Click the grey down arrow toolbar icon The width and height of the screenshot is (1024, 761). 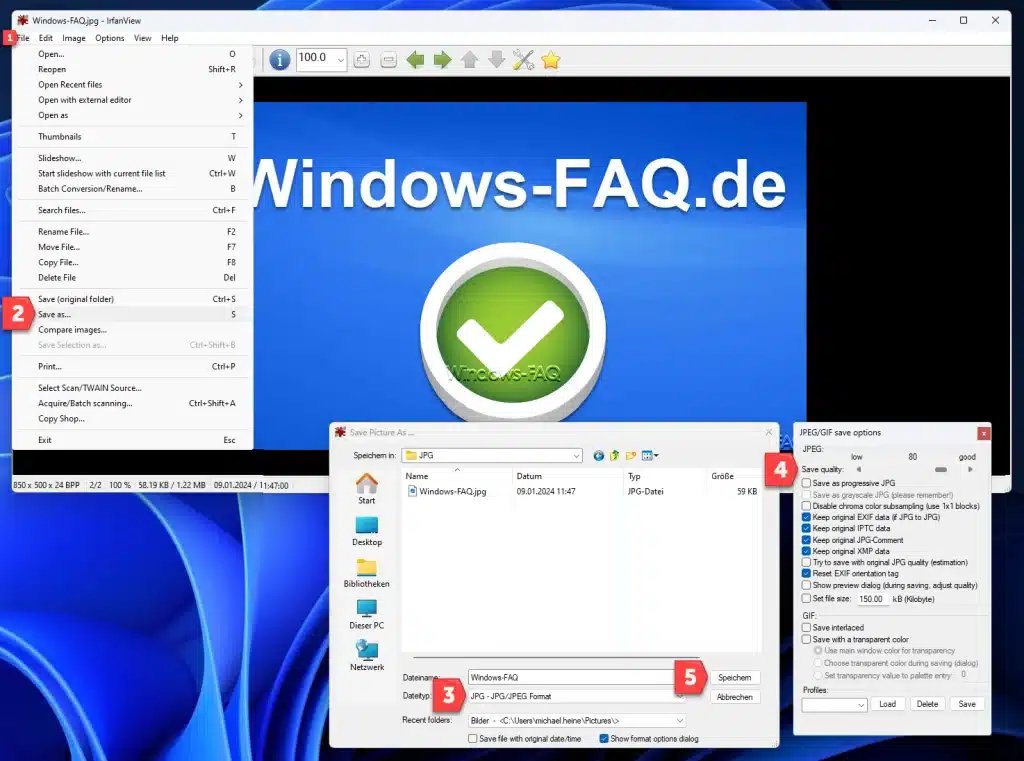pos(496,60)
